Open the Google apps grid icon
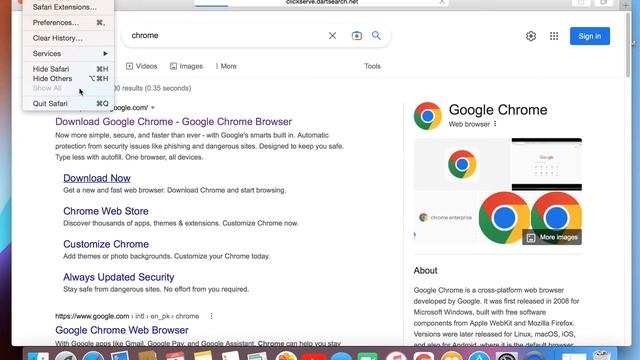The image size is (640, 360). pos(553,36)
